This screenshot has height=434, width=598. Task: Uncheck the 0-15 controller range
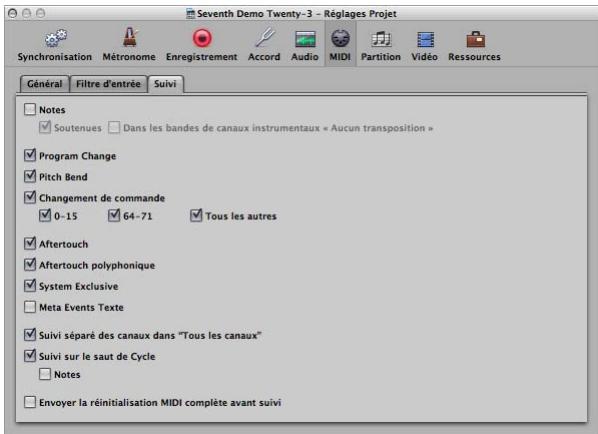click(45, 215)
